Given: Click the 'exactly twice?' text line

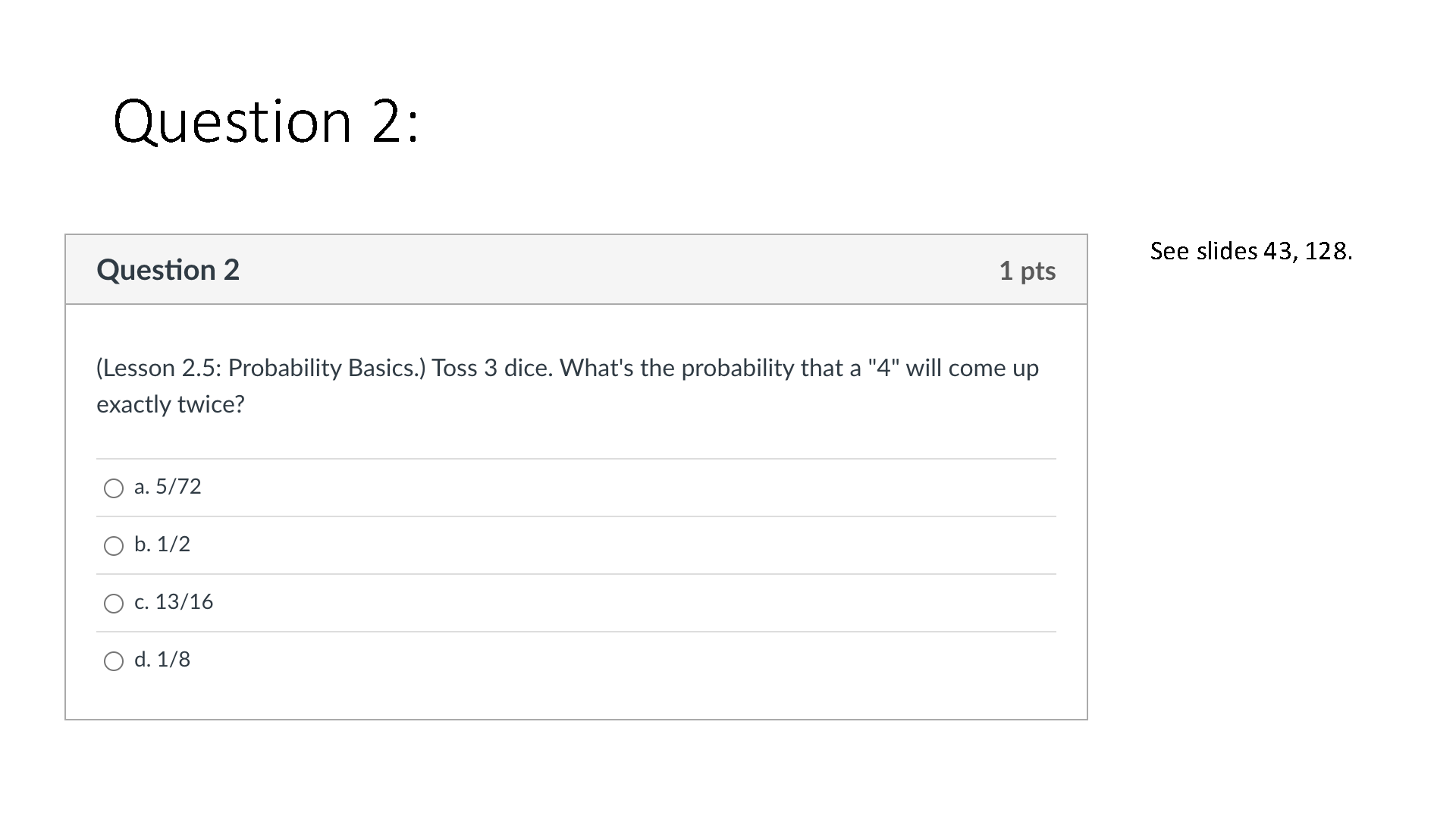Looking at the screenshot, I should (x=171, y=404).
